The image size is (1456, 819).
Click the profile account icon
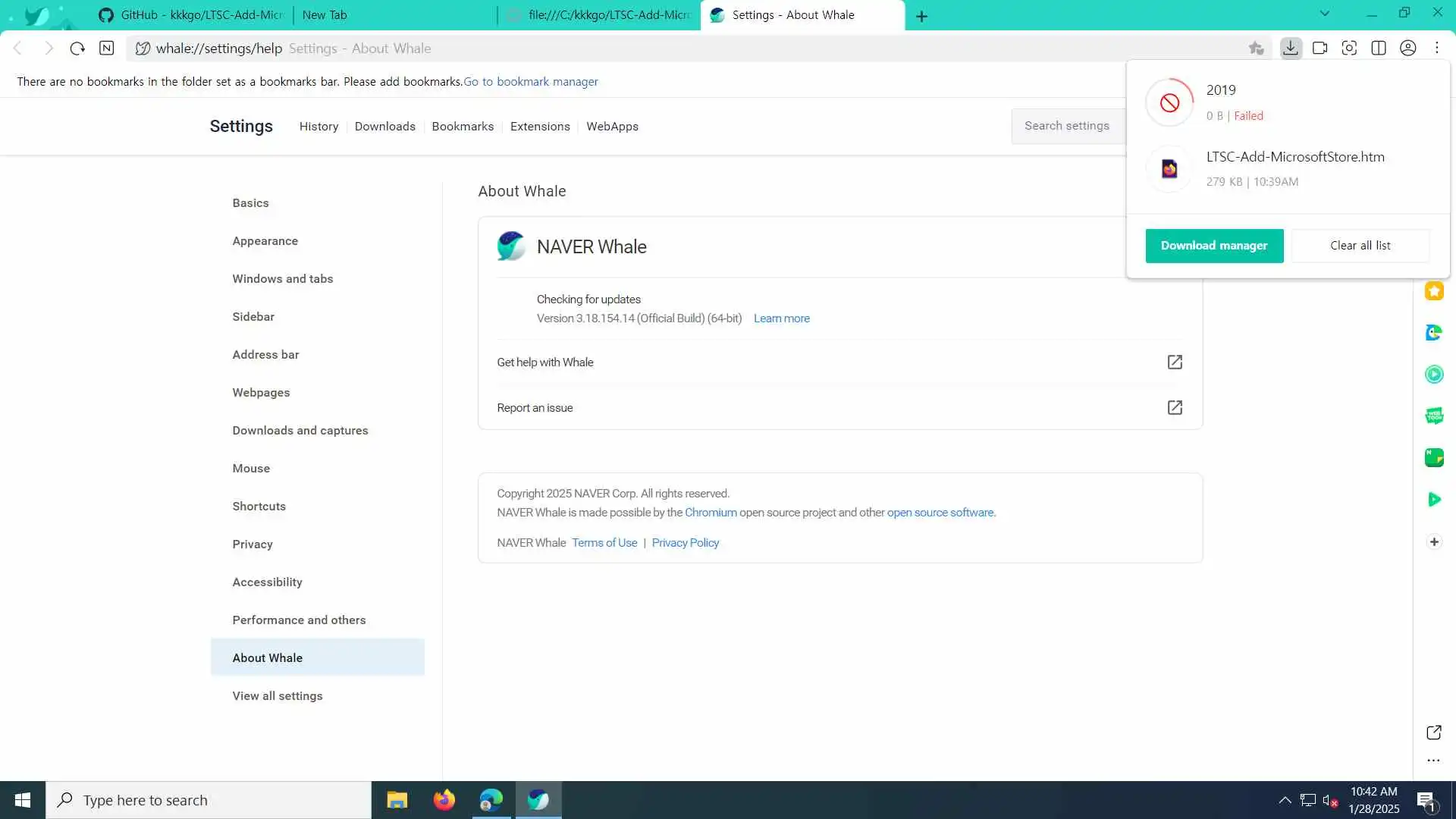pos(1408,48)
